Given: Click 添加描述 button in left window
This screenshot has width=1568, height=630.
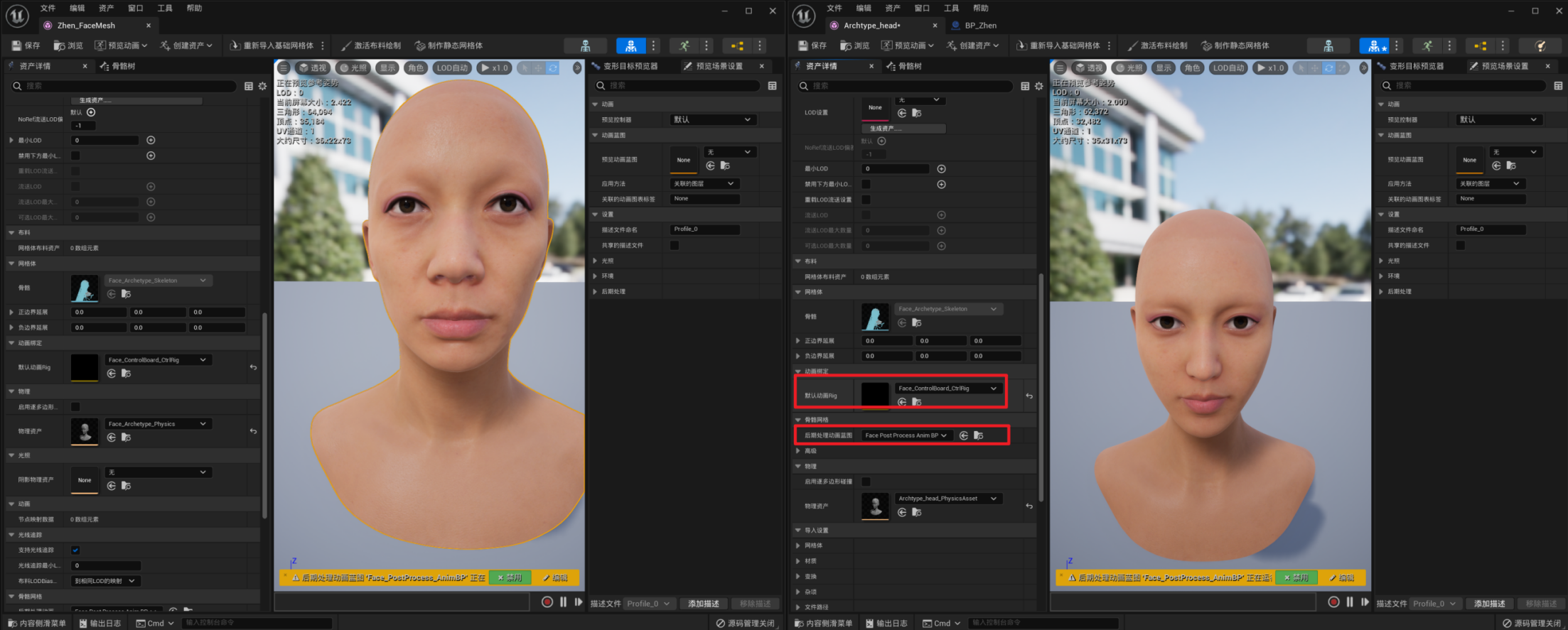Looking at the screenshot, I should 703,604.
